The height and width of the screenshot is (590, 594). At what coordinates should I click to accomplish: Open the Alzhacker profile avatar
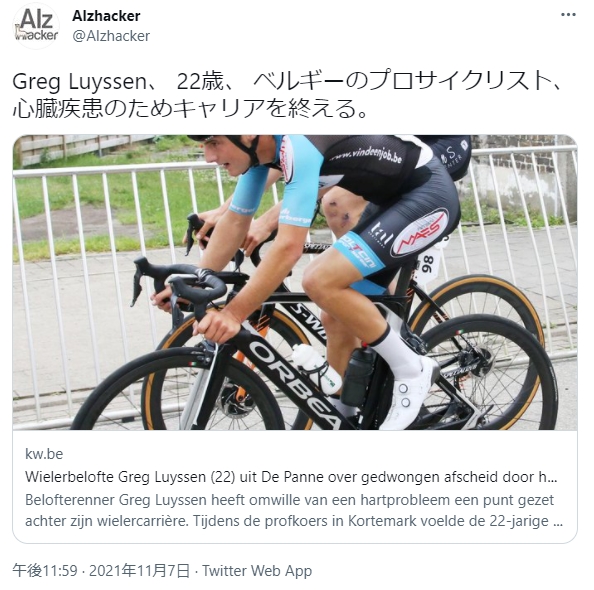click(36, 26)
